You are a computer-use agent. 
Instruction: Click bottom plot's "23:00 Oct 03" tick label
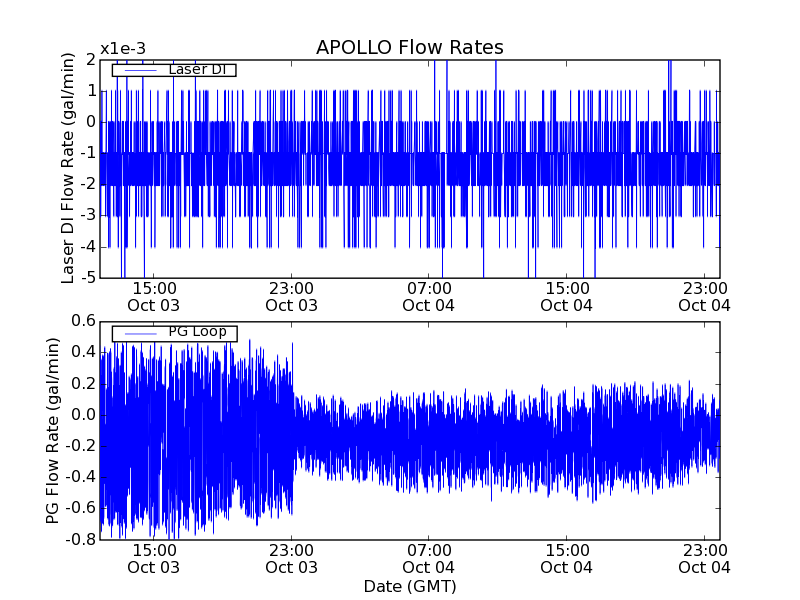point(292,559)
